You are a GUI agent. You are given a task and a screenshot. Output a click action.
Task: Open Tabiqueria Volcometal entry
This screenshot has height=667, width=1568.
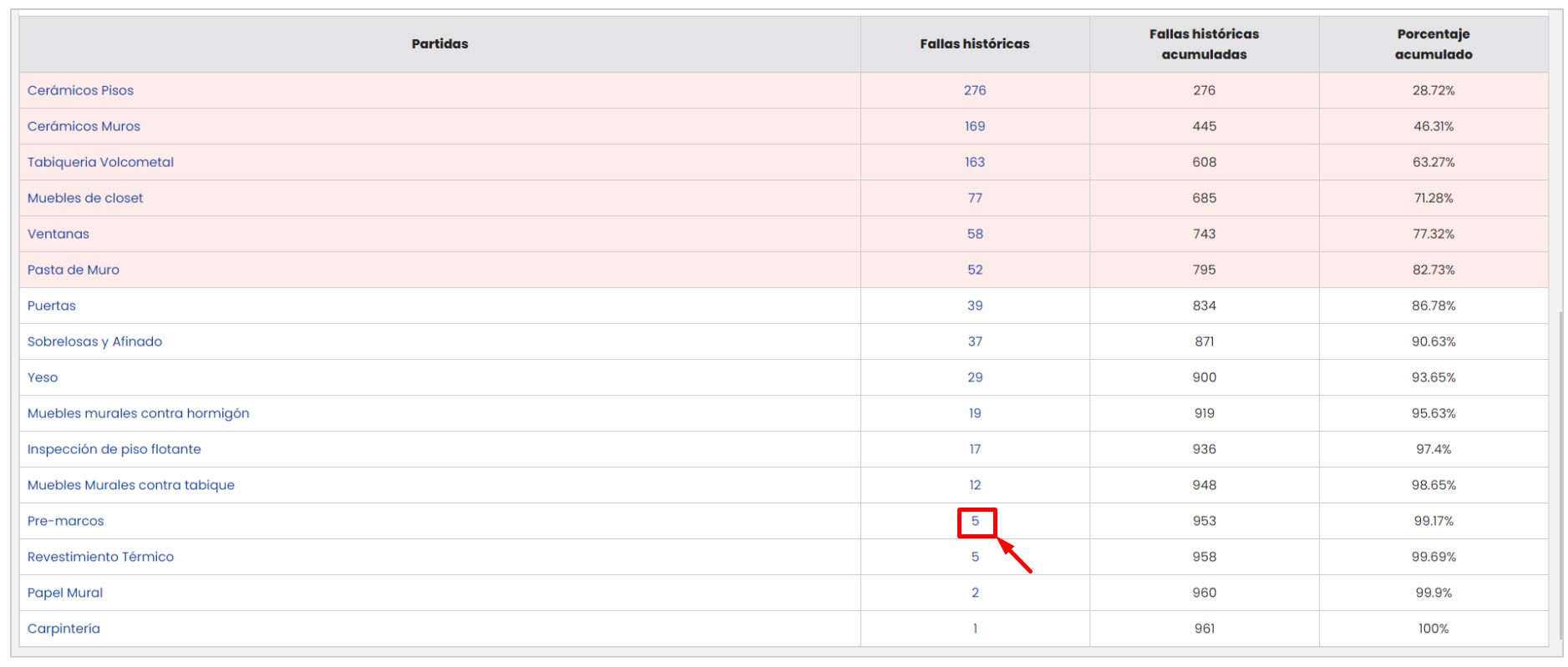100,162
